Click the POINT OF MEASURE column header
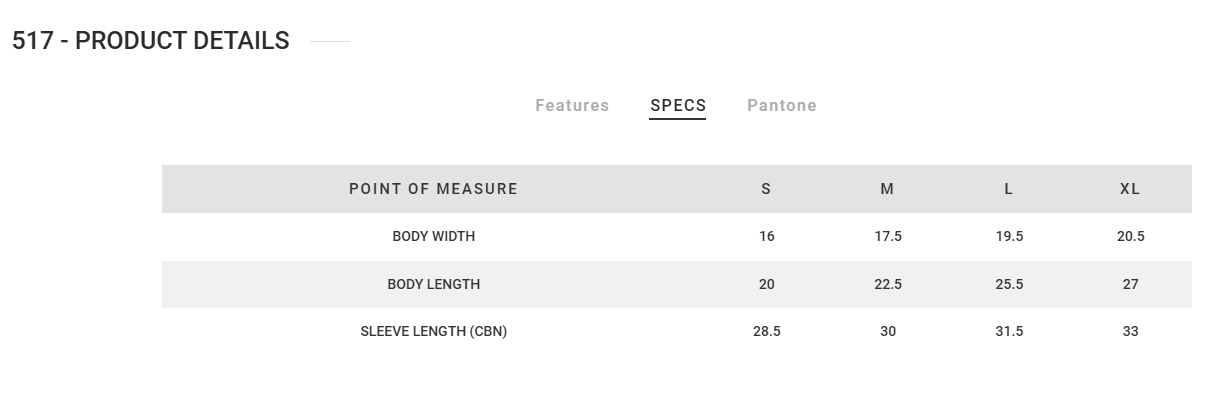The image size is (1226, 418). 433,189
